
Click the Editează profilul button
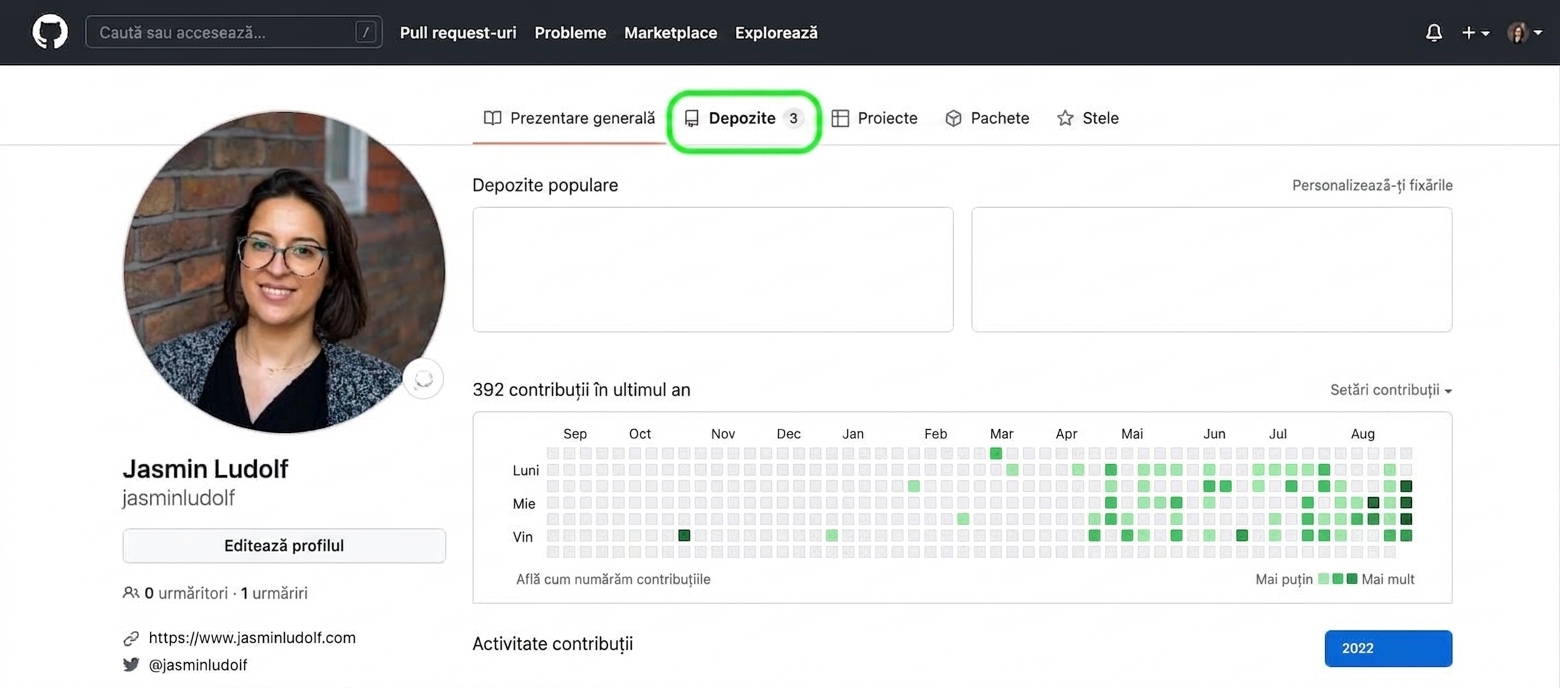pos(284,546)
